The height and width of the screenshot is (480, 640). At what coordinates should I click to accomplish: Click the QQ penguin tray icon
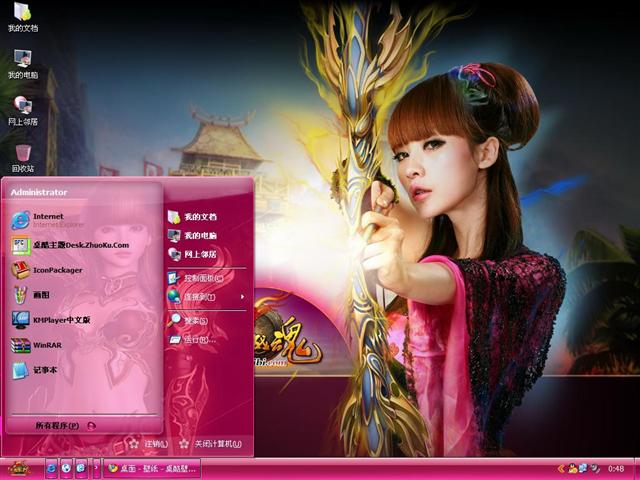pos(572,469)
